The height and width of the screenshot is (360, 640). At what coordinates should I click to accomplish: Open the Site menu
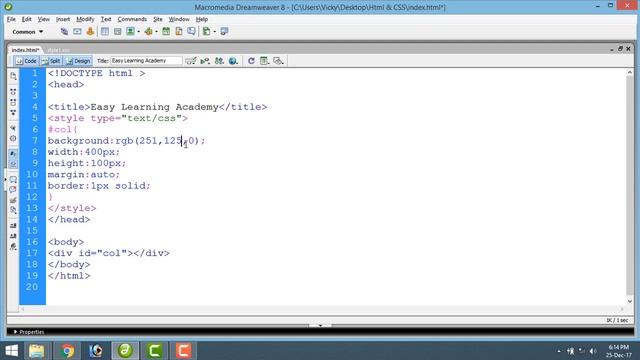(x=158, y=19)
